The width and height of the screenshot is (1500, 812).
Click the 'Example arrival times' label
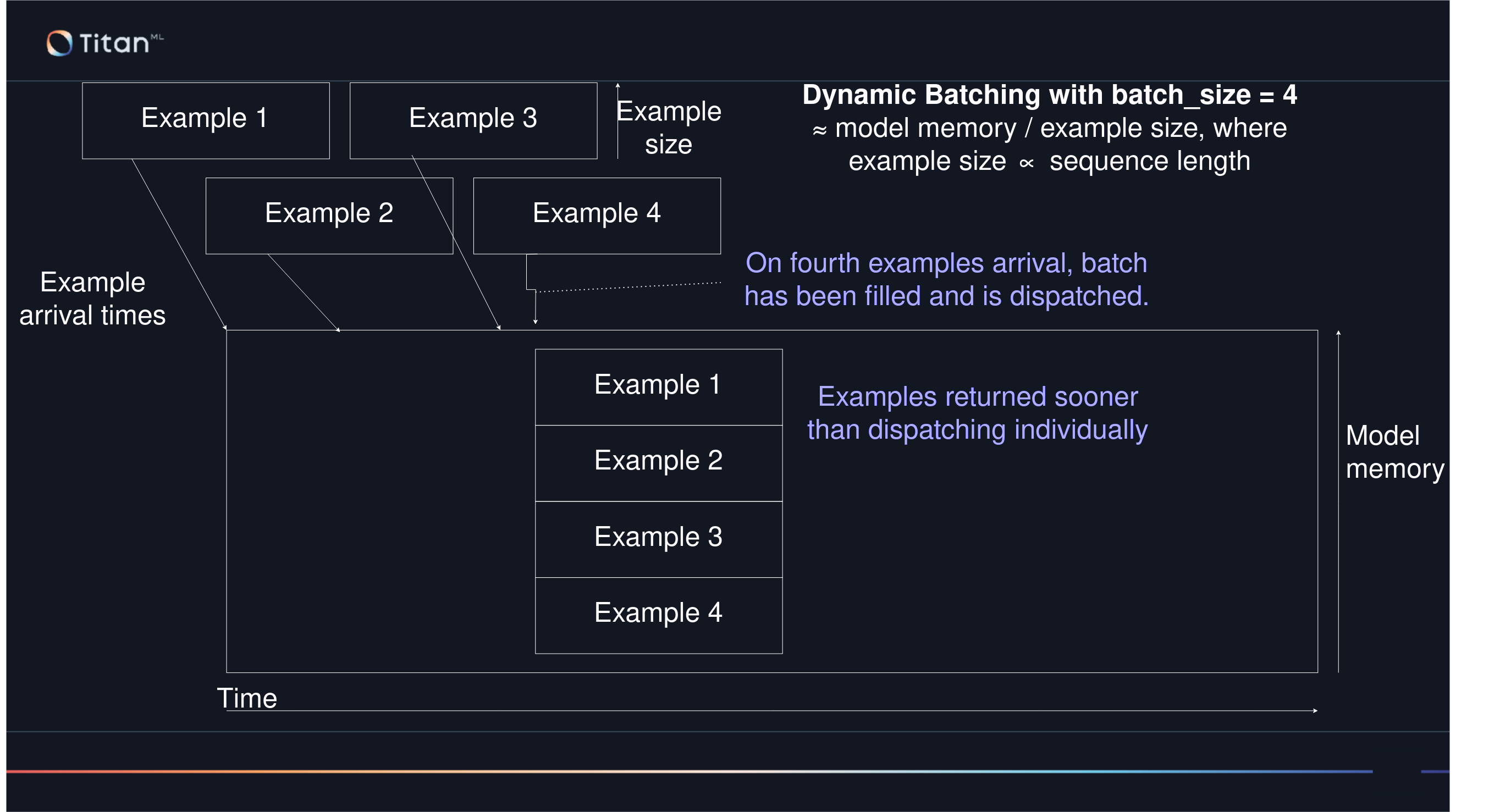click(92, 299)
